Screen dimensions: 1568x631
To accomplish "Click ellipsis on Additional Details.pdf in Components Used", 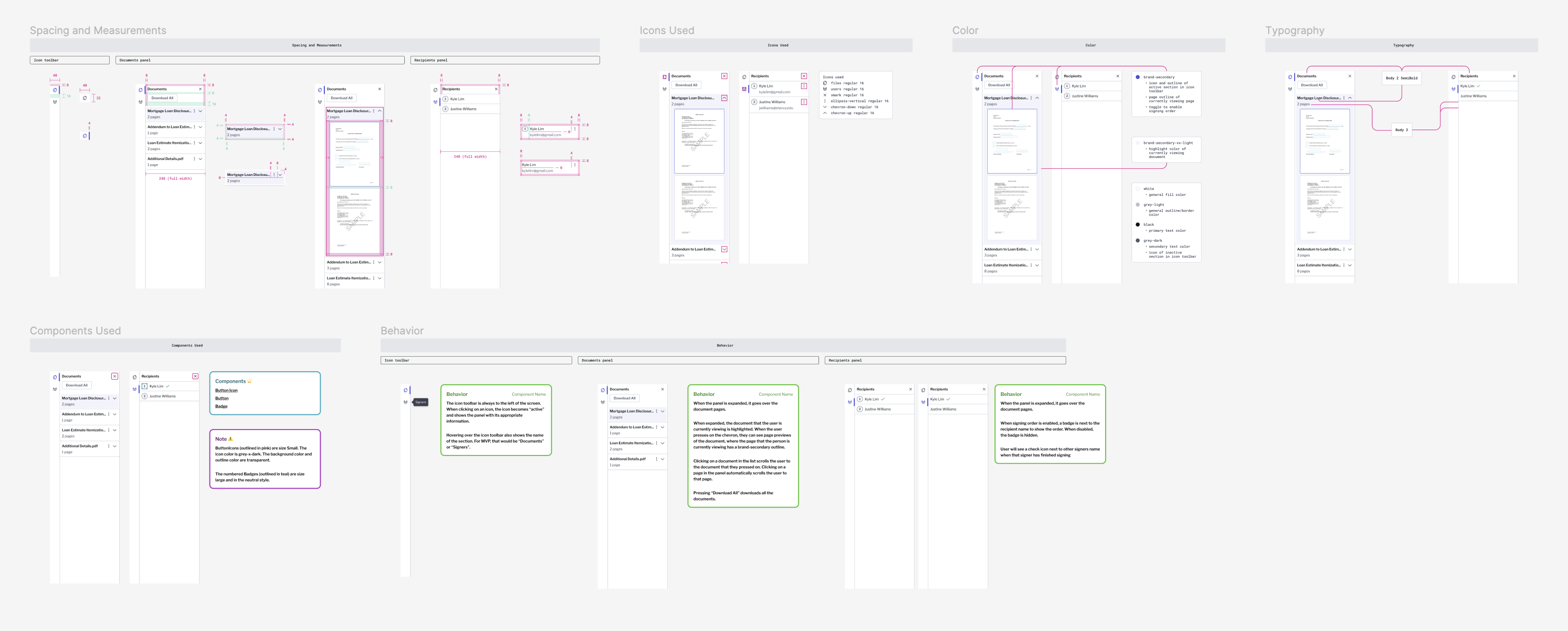I will coord(109,446).
